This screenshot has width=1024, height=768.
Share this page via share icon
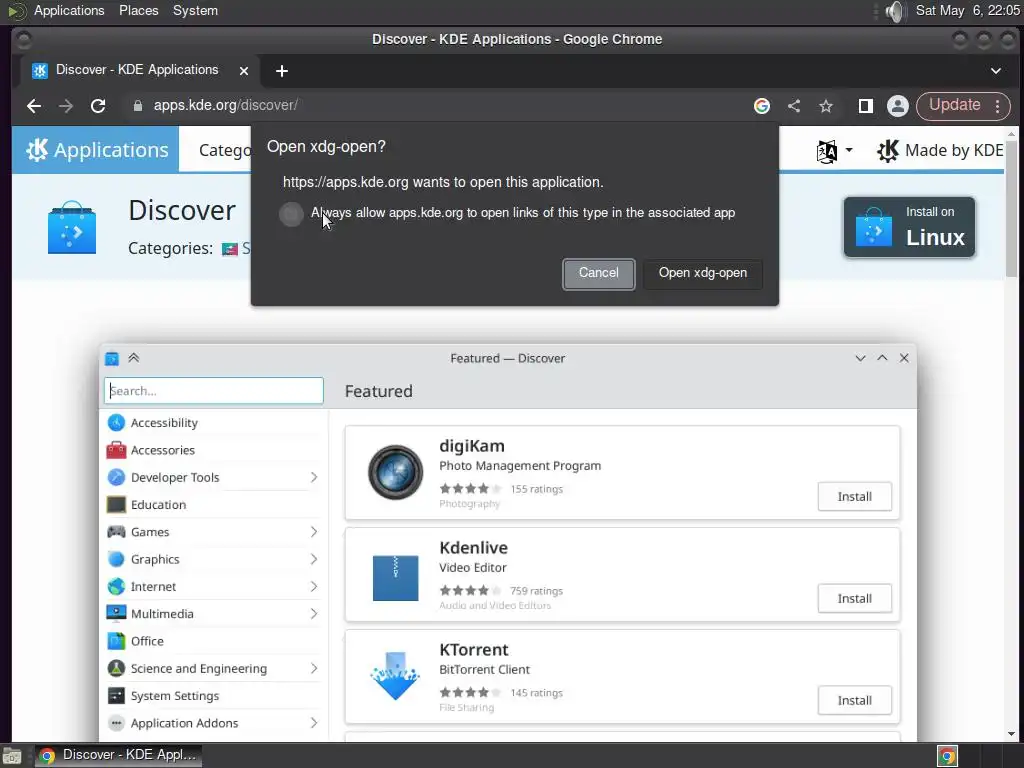794,106
